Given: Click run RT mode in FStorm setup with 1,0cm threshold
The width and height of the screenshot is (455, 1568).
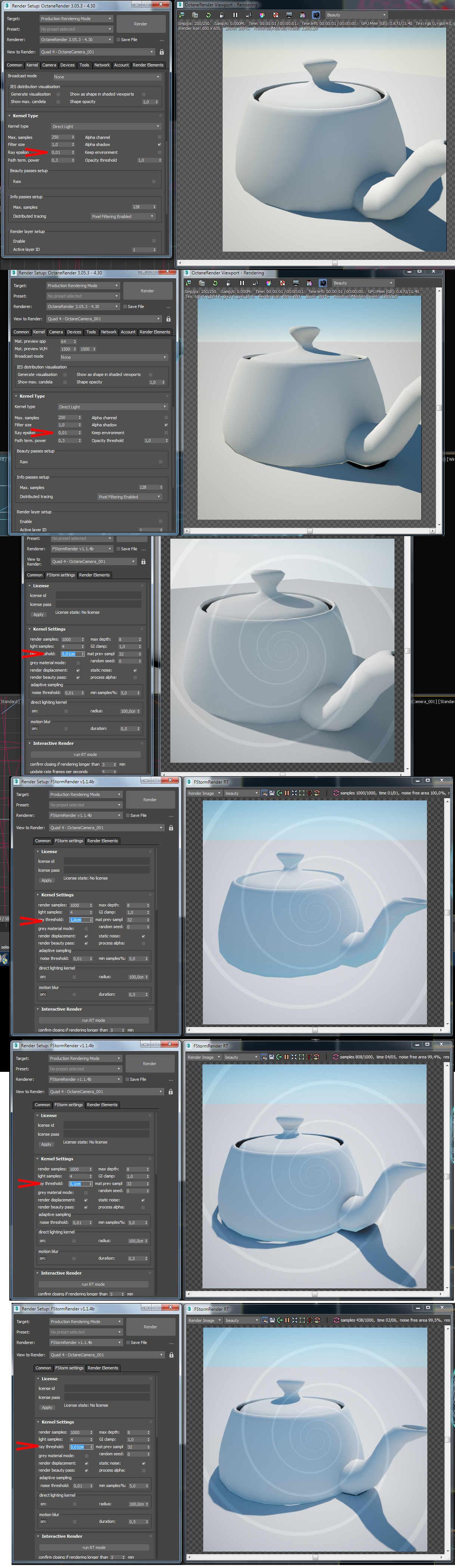Looking at the screenshot, I should [94, 1020].
